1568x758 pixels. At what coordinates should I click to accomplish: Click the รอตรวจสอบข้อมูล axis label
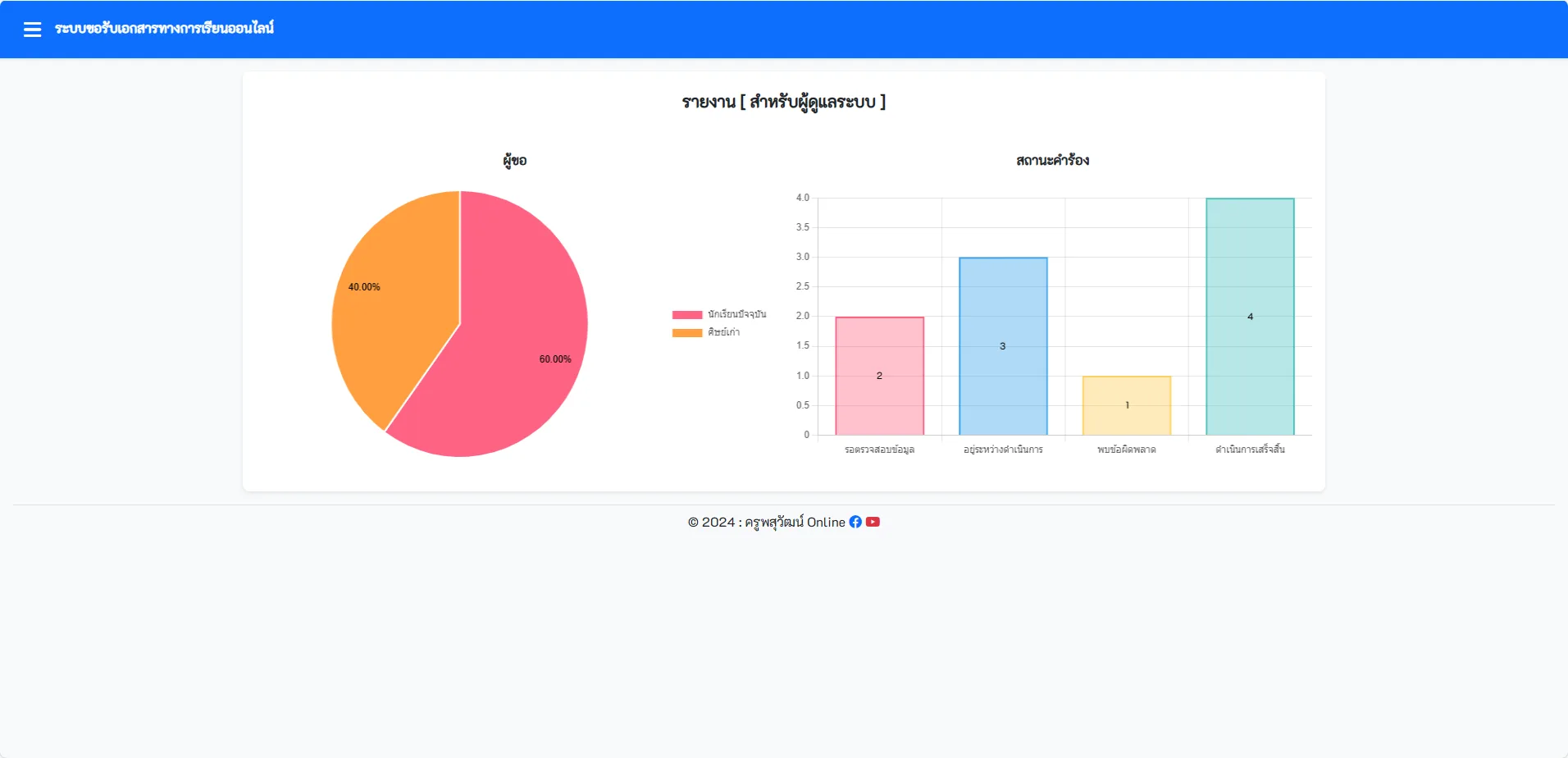(879, 450)
